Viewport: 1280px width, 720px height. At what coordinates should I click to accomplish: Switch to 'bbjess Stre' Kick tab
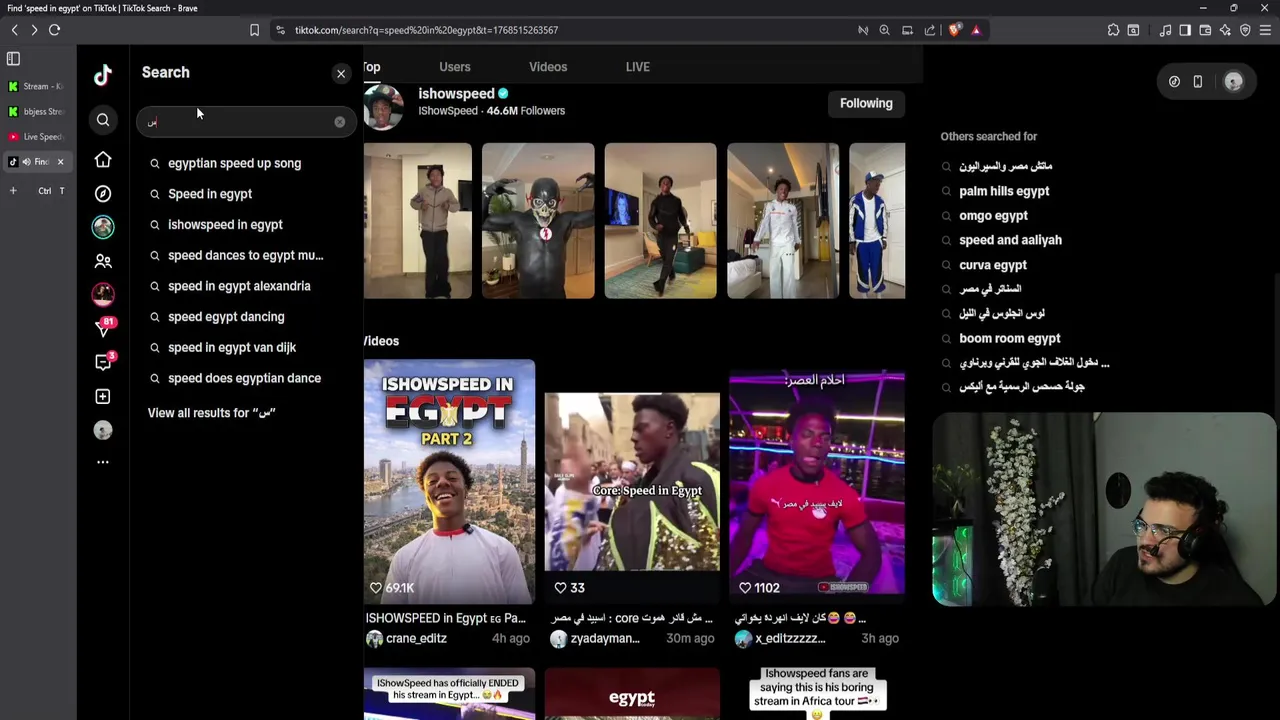36,111
